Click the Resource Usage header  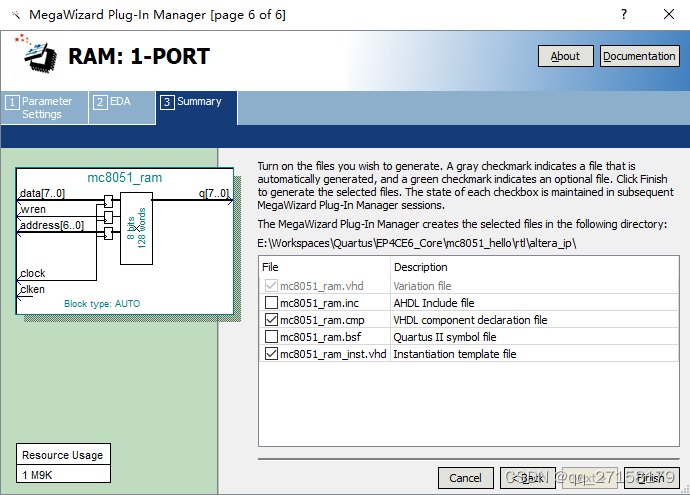coord(62,455)
